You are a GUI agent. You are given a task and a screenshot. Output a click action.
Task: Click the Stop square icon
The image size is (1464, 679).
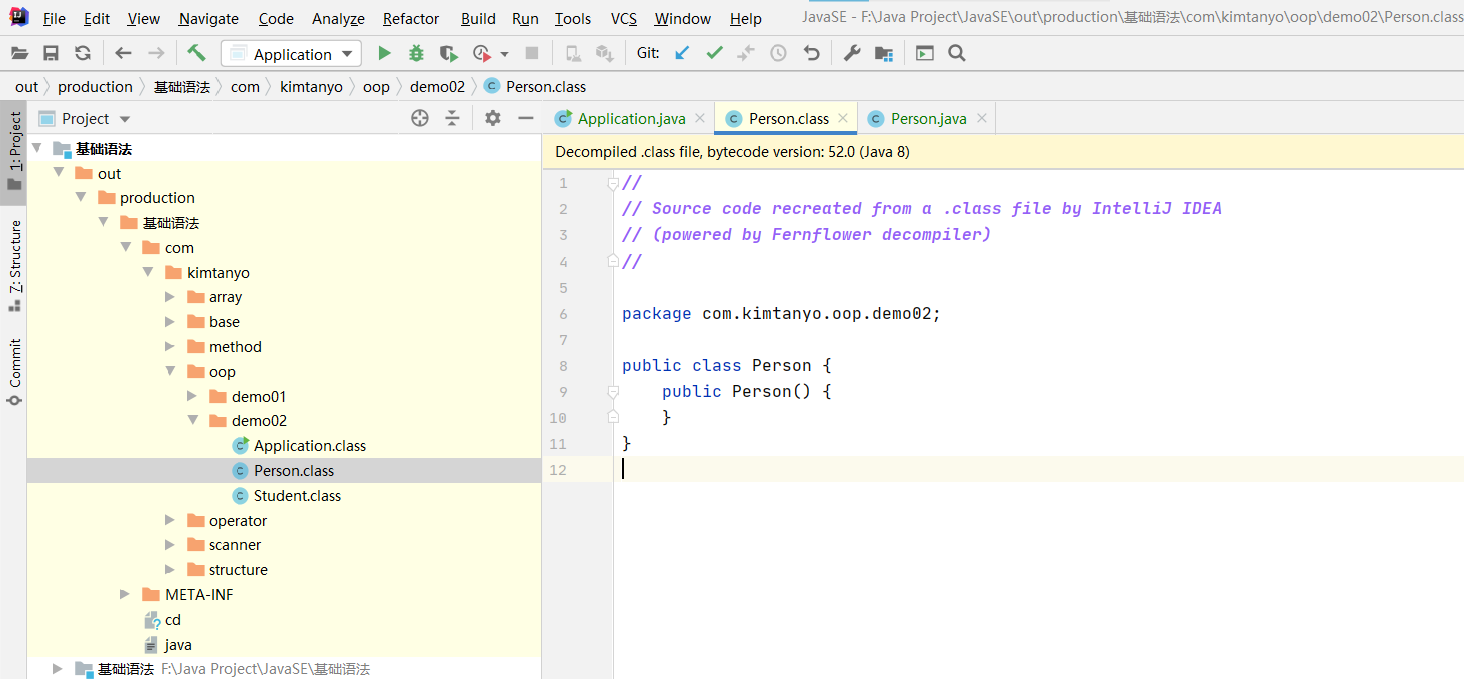click(x=532, y=53)
